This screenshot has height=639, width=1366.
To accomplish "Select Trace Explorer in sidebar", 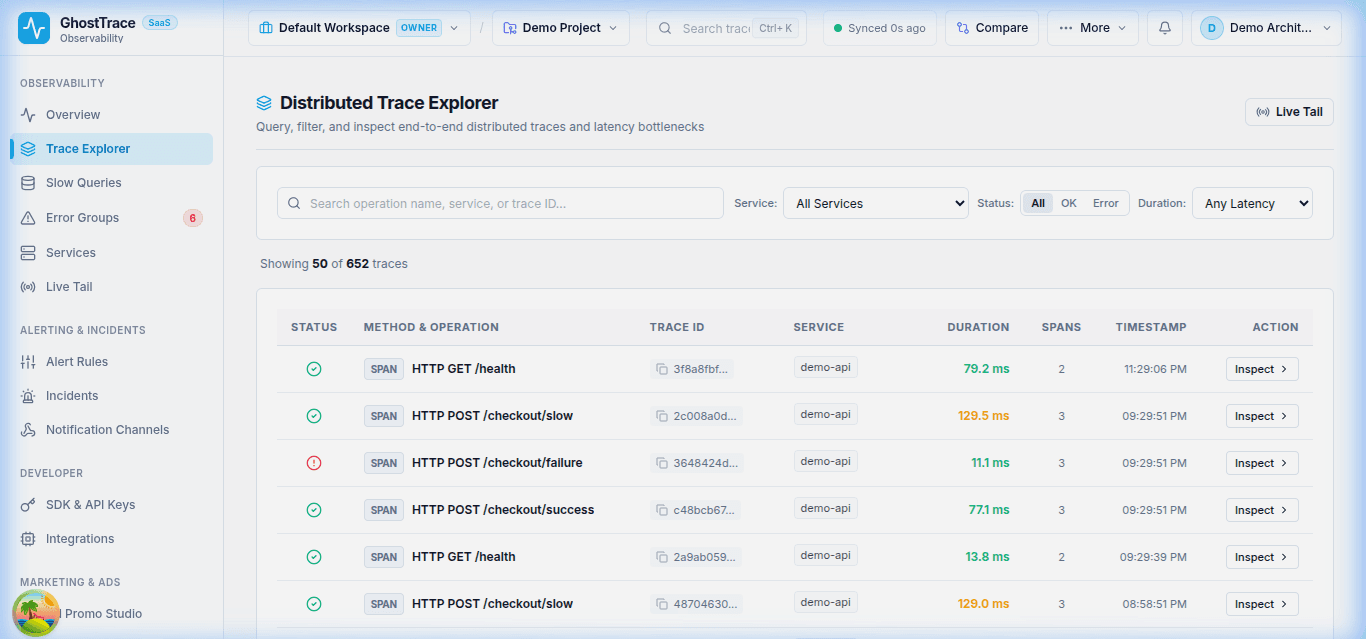I will pos(112,149).
